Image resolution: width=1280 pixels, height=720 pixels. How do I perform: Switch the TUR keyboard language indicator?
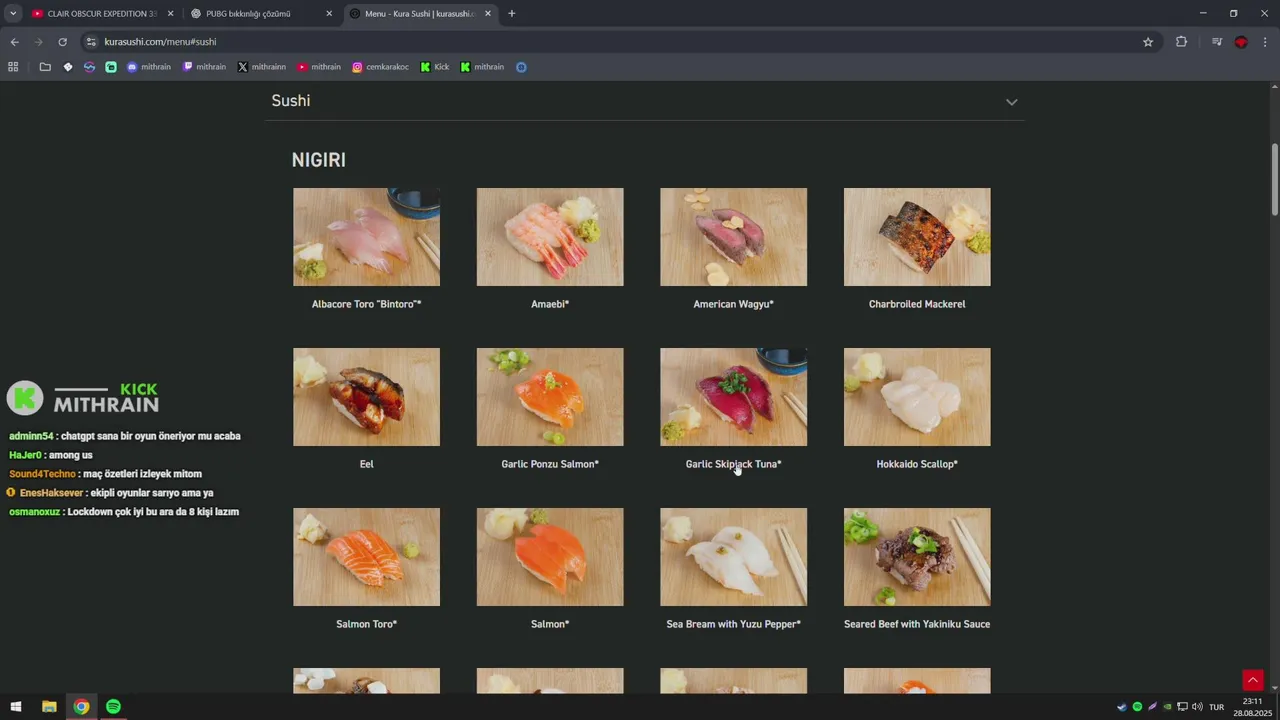coord(1216,707)
